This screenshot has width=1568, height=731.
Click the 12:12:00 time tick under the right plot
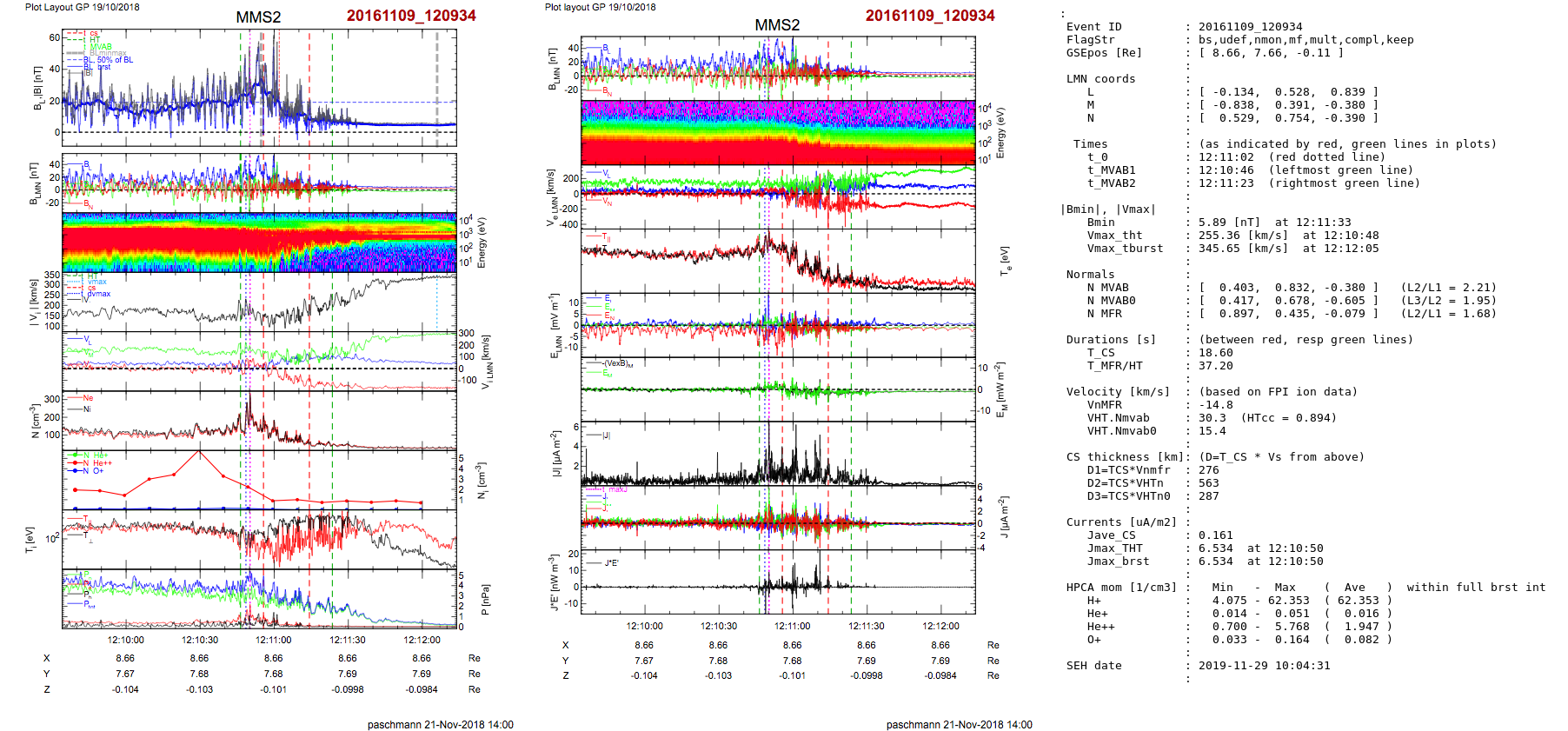tap(940, 626)
